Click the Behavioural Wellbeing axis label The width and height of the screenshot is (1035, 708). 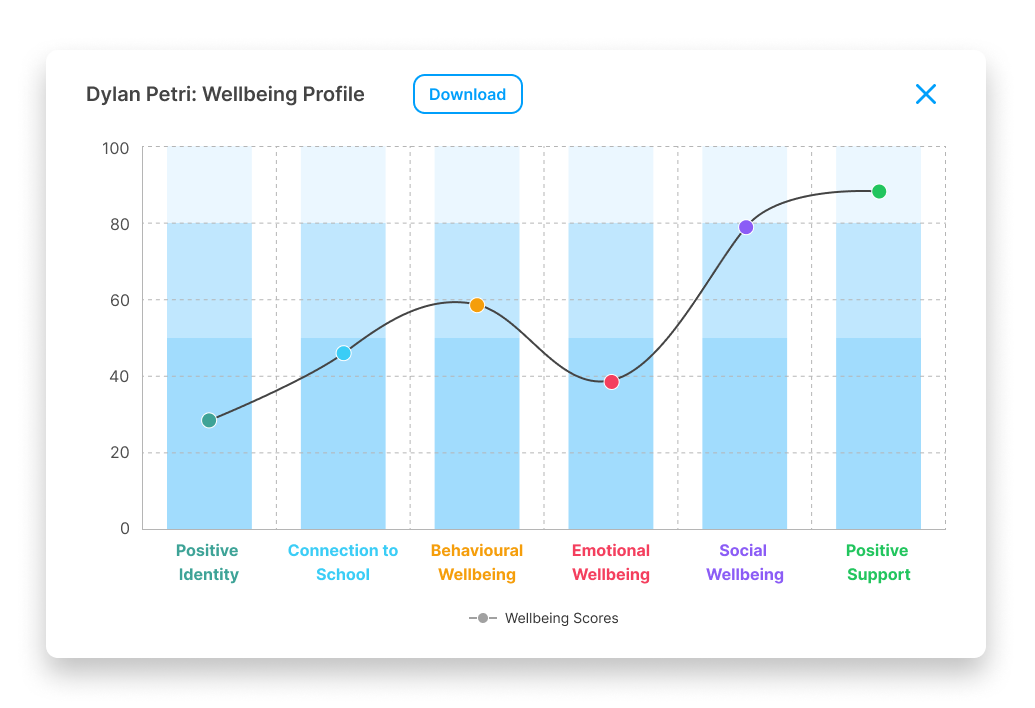click(477, 560)
